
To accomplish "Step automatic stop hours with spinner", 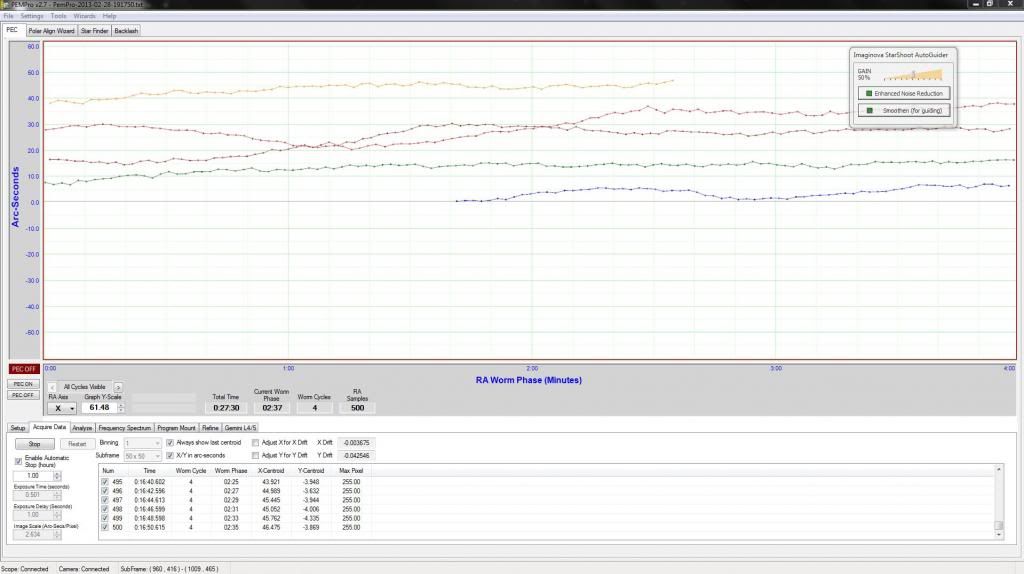I will pyautogui.click(x=57, y=475).
